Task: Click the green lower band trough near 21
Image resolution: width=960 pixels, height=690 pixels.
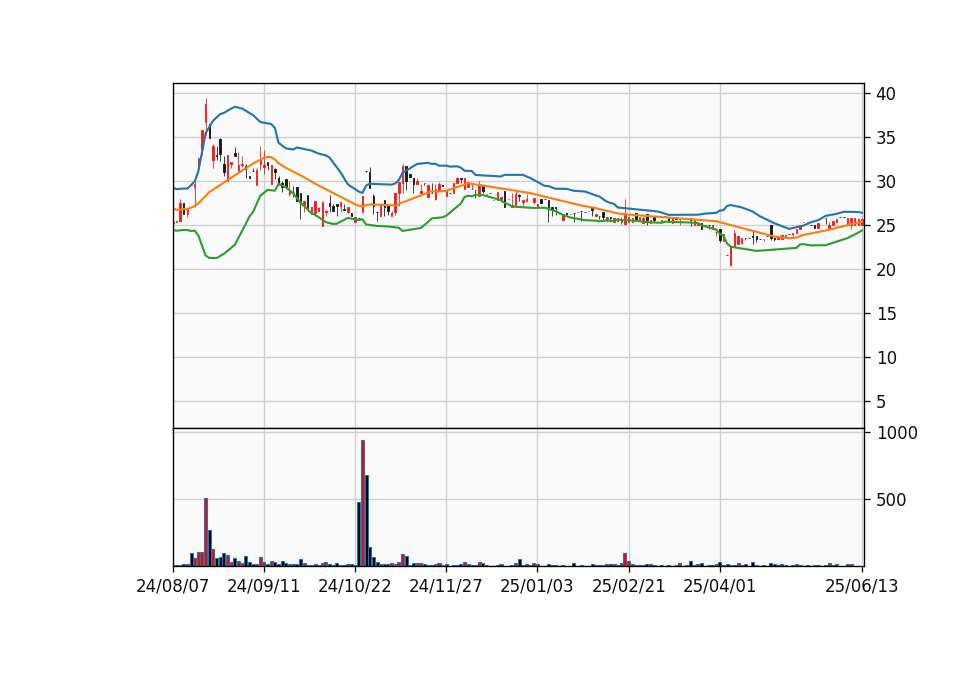Action: pyautogui.click(x=212, y=257)
